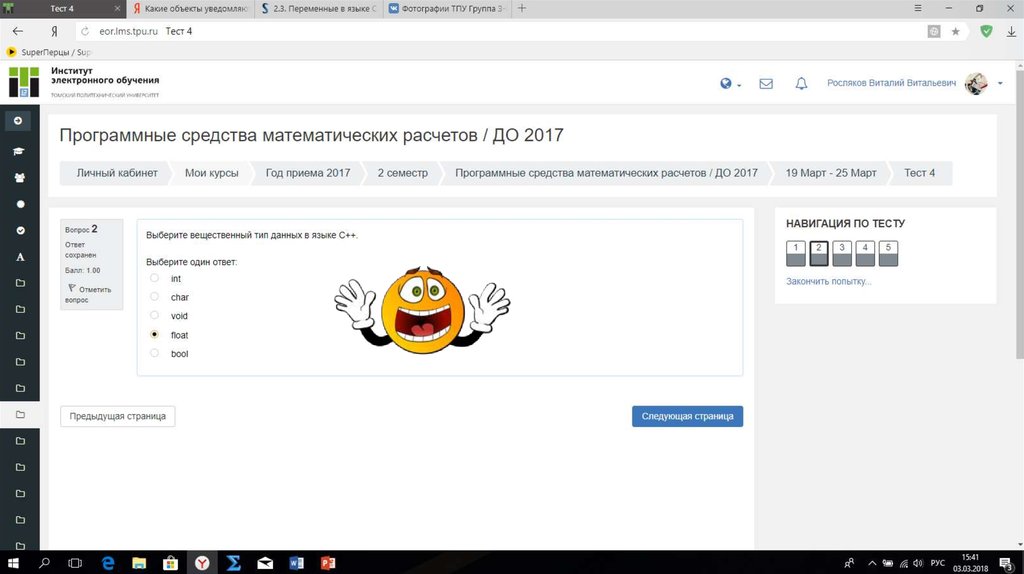
Task: Go to question 1 in test navigation
Action: (795, 253)
